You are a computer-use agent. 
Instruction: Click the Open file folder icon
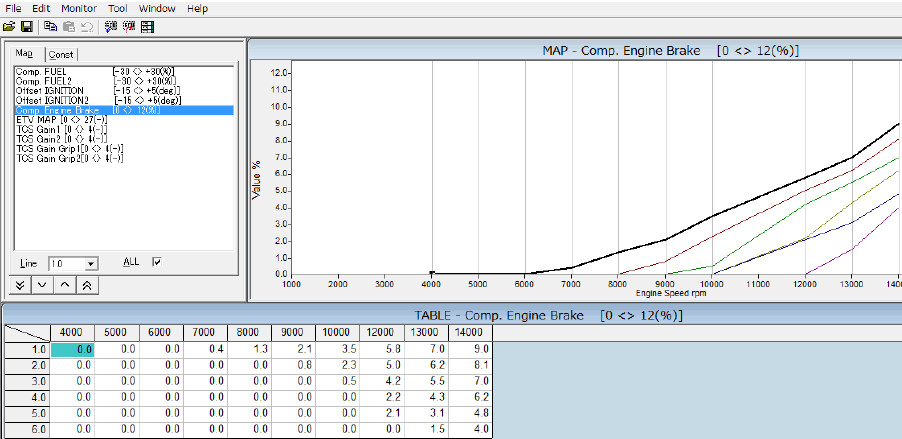9,25
